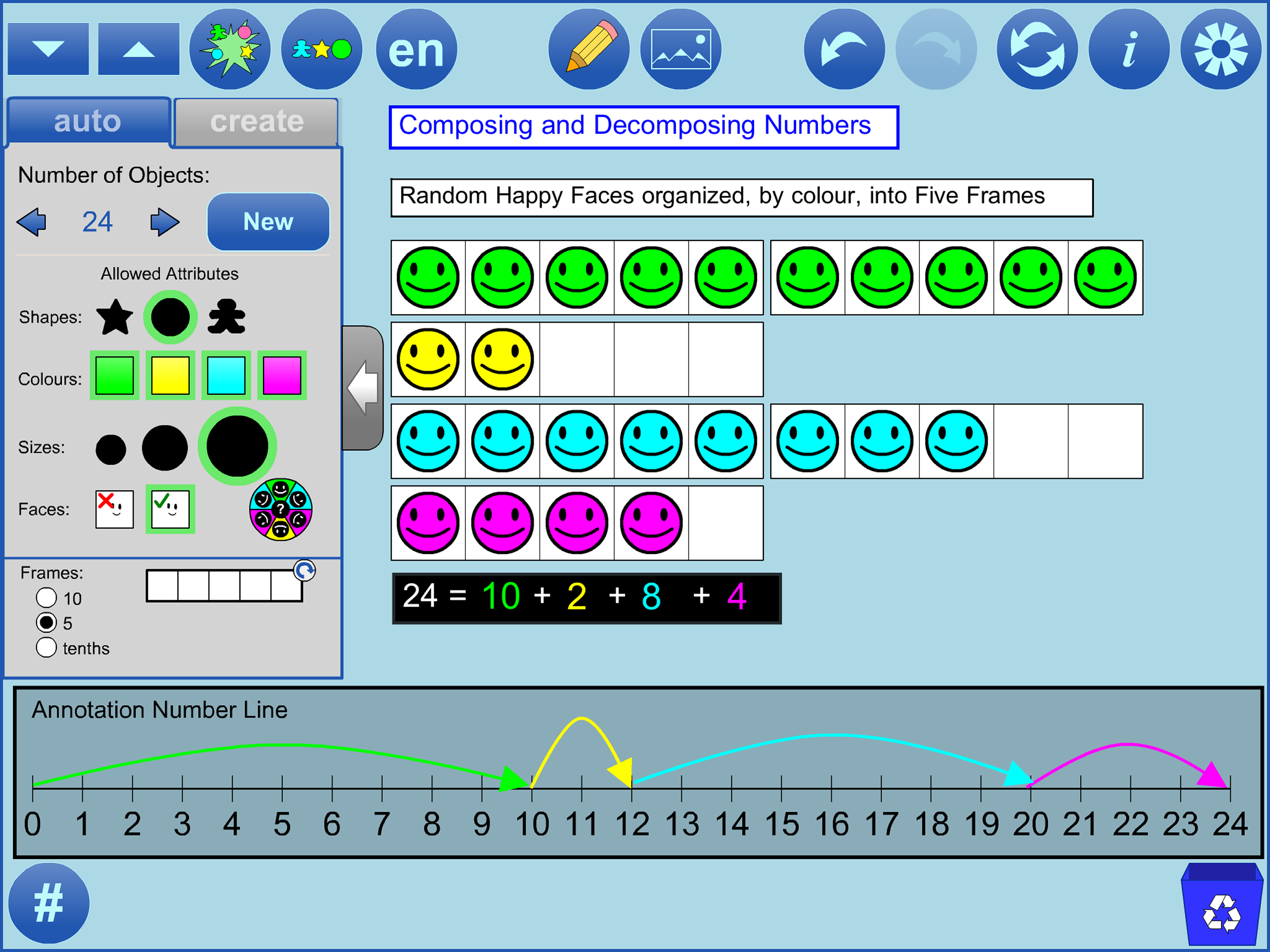1270x952 pixels.
Task: Select the 10 frames radio button
Action: (x=46, y=598)
